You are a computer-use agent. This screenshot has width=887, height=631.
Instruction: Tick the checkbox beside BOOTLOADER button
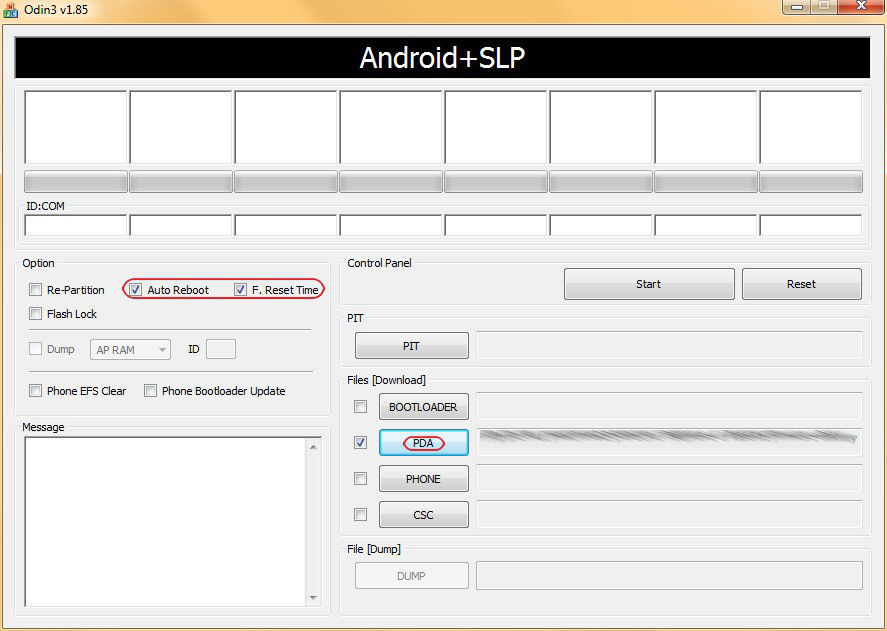360,407
